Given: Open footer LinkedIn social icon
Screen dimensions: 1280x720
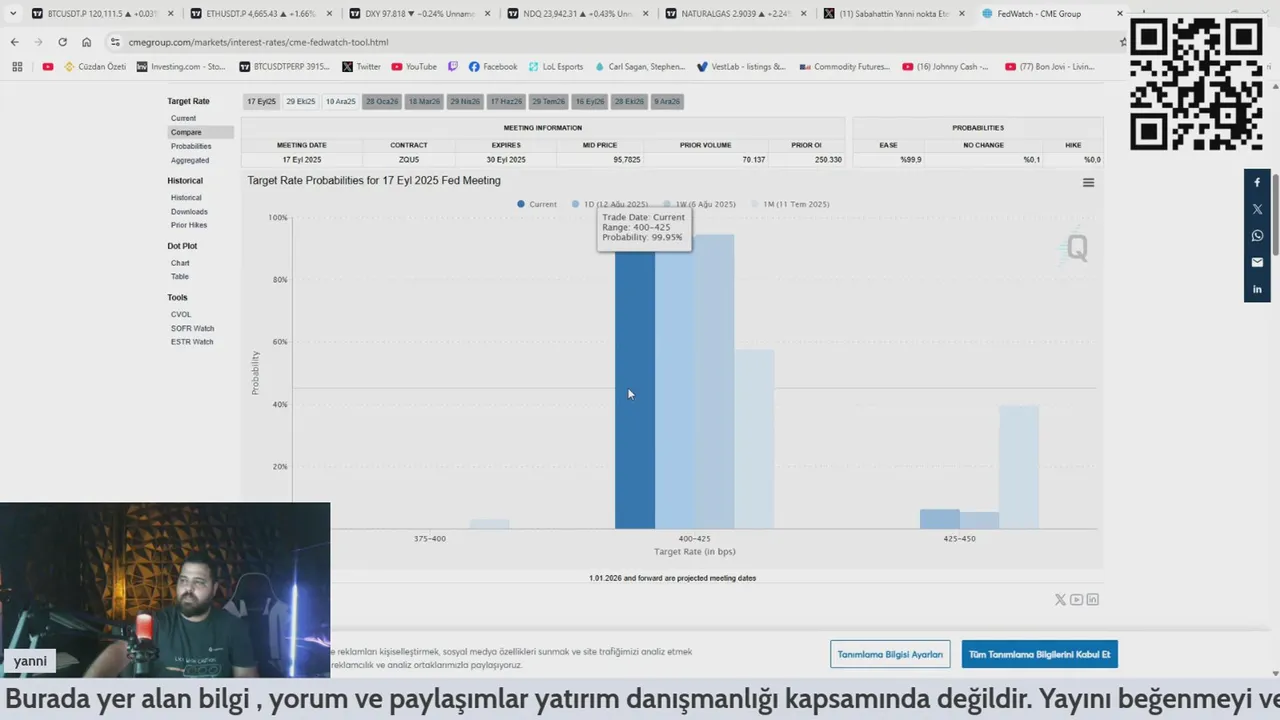Looking at the screenshot, I should coord(1092,600).
